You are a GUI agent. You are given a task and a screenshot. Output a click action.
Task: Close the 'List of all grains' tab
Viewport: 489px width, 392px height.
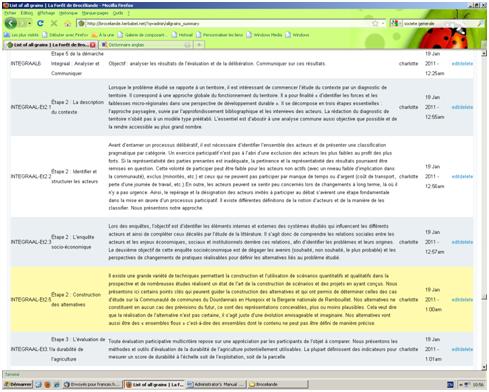93,45
